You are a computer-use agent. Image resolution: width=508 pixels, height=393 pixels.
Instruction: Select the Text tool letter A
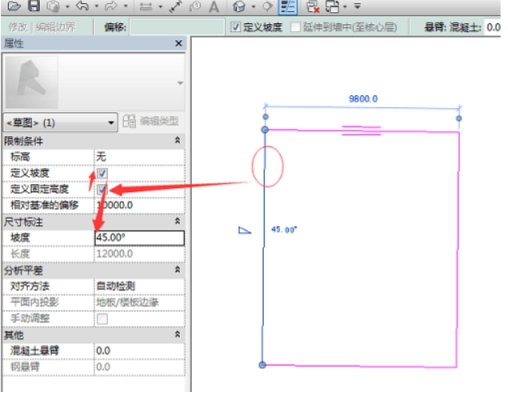tap(214, 7)
